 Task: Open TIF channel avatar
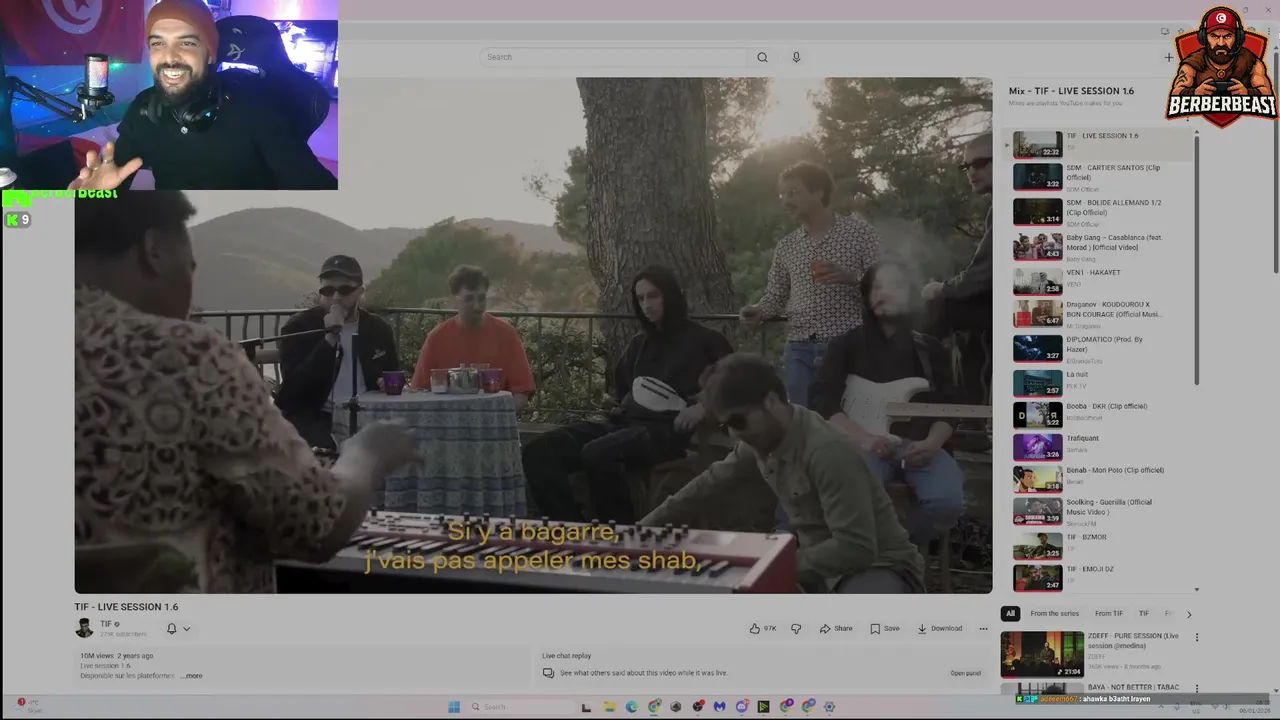84,628
